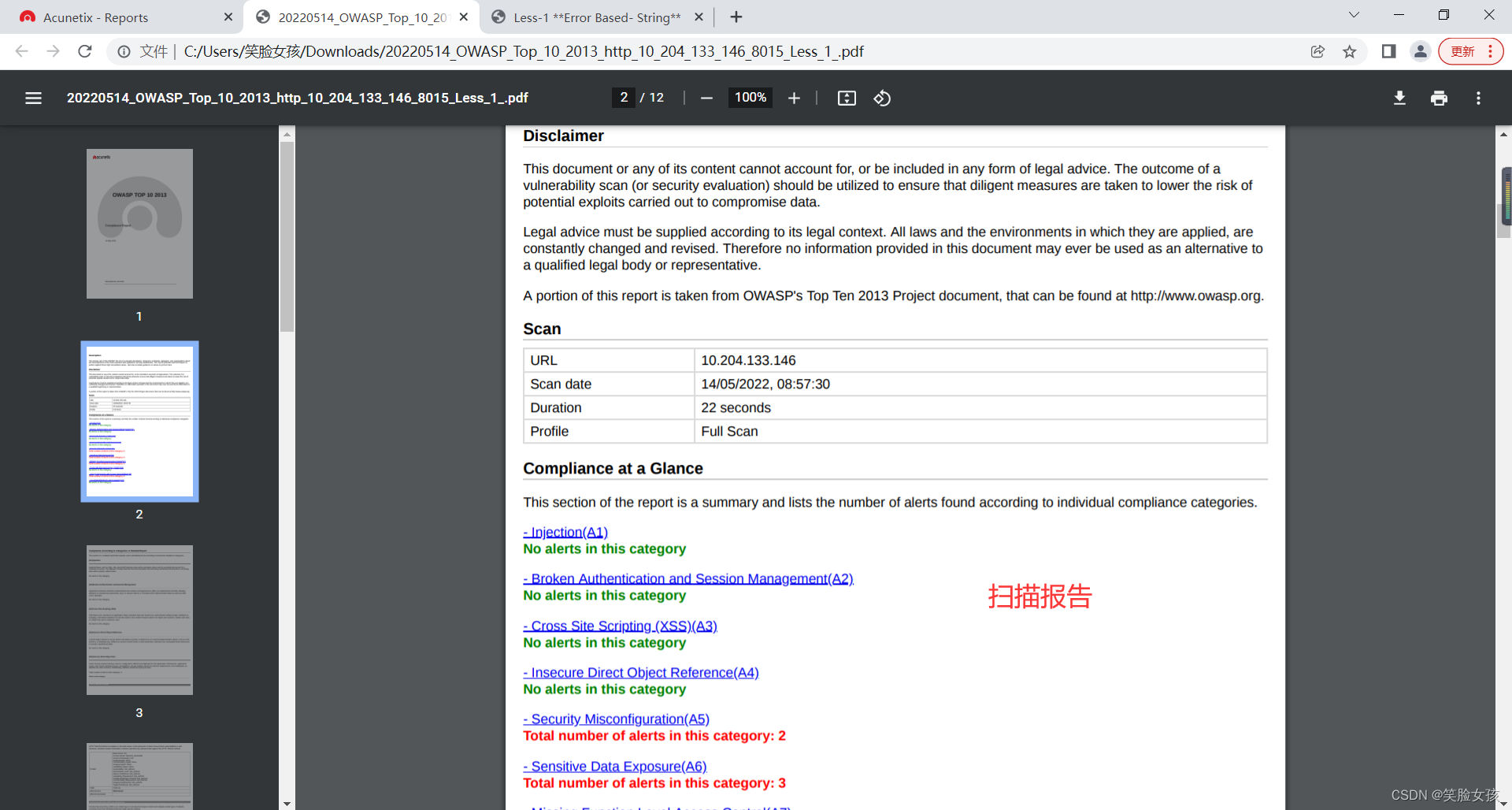Download the PDF file
Image resolution: width=1512 pixels, height=810 pixels.
coord(1399,98)
